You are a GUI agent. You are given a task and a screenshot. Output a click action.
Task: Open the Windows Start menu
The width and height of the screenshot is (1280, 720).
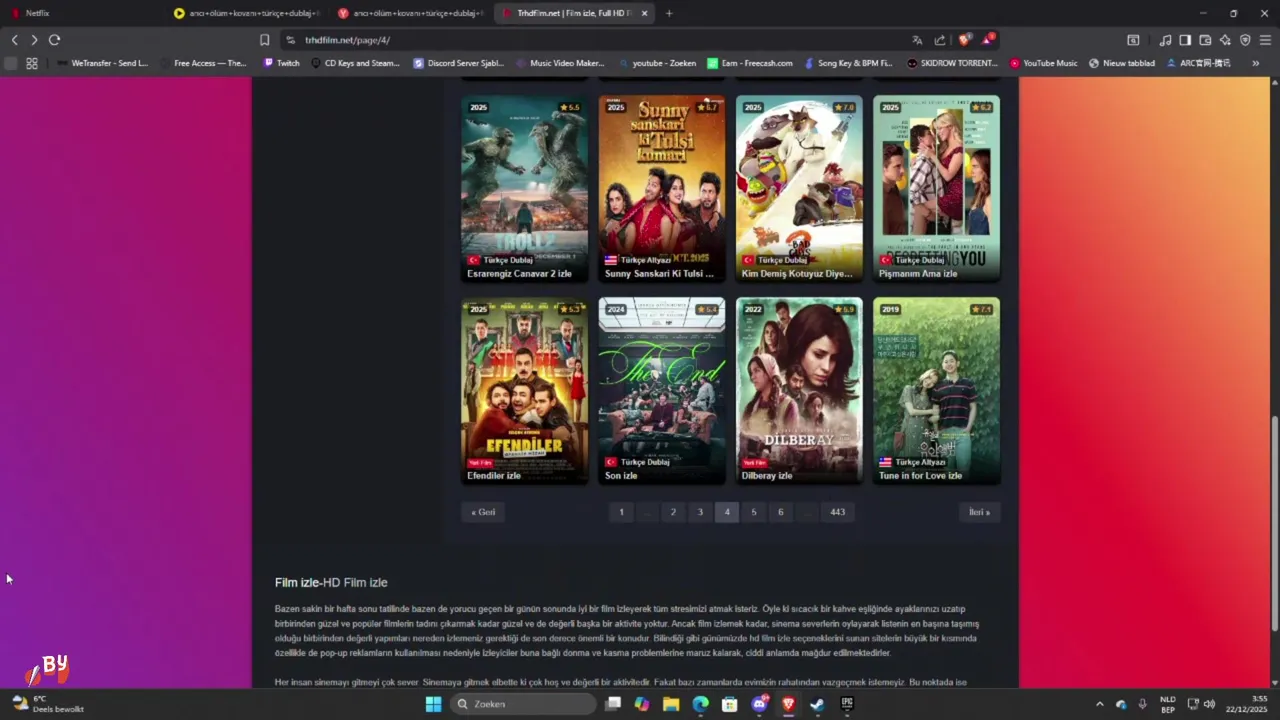[x=433, y=704]
